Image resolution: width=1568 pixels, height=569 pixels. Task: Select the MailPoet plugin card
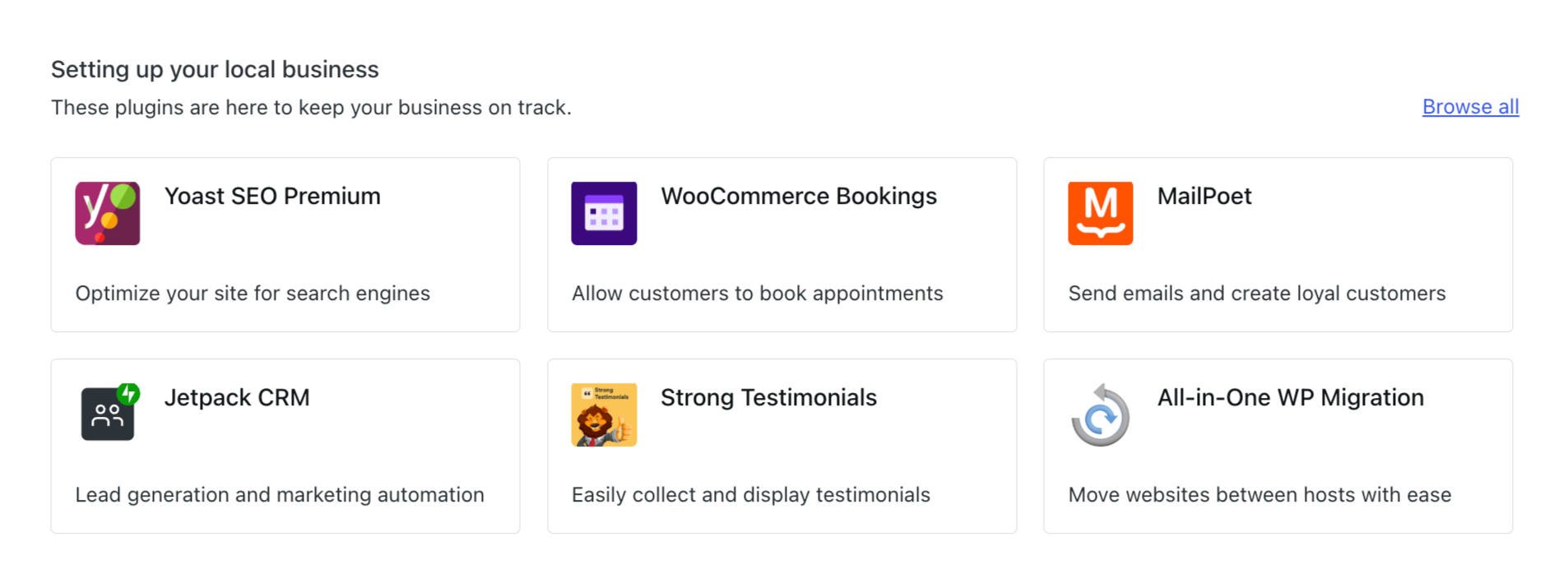pyautogui.click(x=1278, y=245)
